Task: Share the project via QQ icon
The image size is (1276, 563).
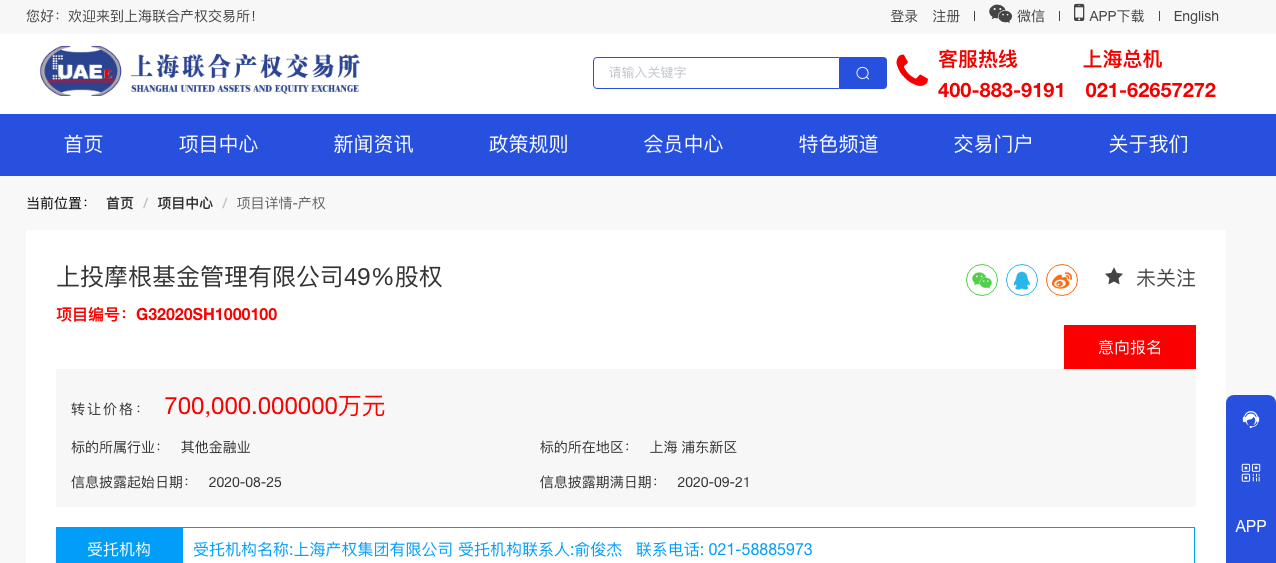Action: click(x=1022, y=280)
